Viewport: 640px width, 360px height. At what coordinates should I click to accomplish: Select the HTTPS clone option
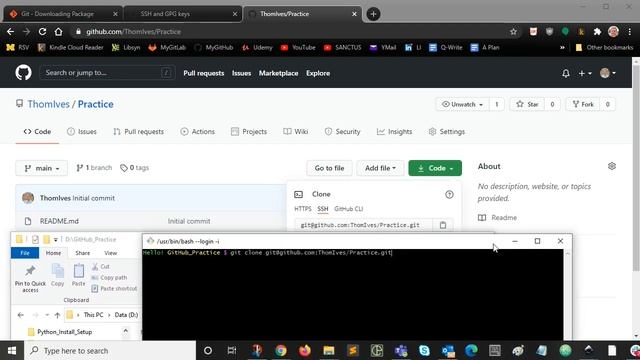pos(302,209)
